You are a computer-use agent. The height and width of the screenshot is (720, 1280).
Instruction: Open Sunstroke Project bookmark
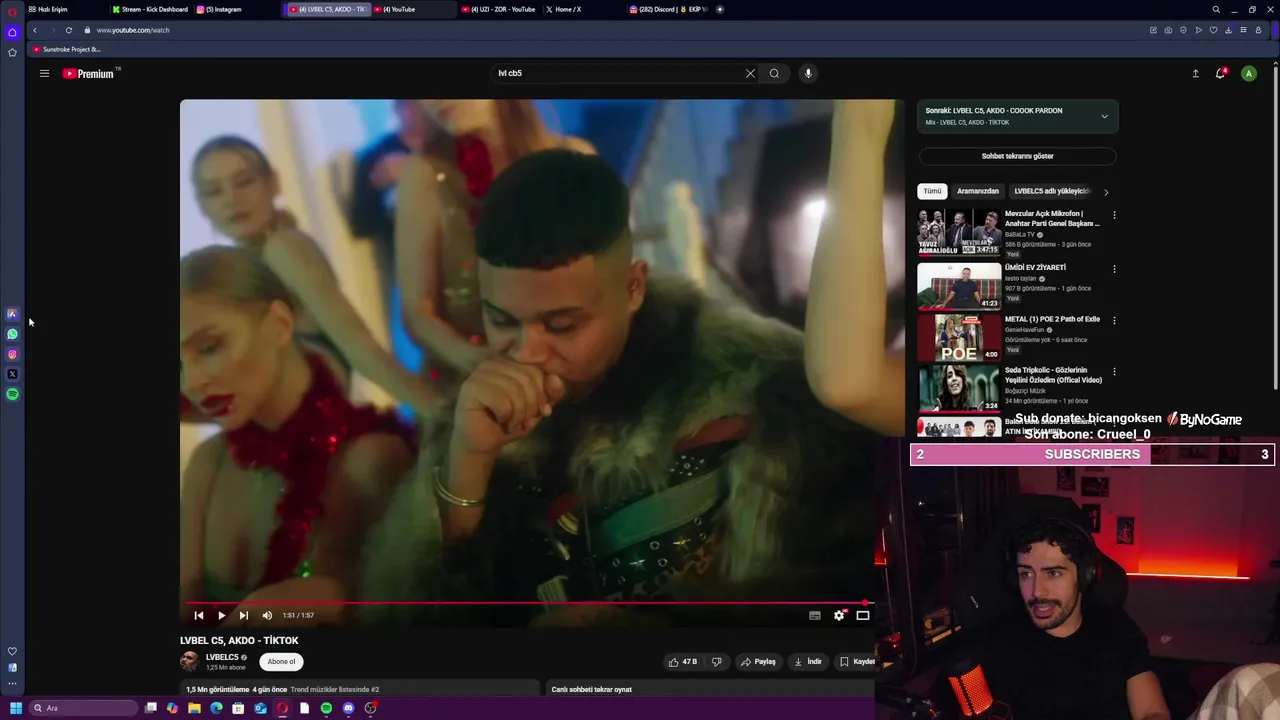coord(67,49)
